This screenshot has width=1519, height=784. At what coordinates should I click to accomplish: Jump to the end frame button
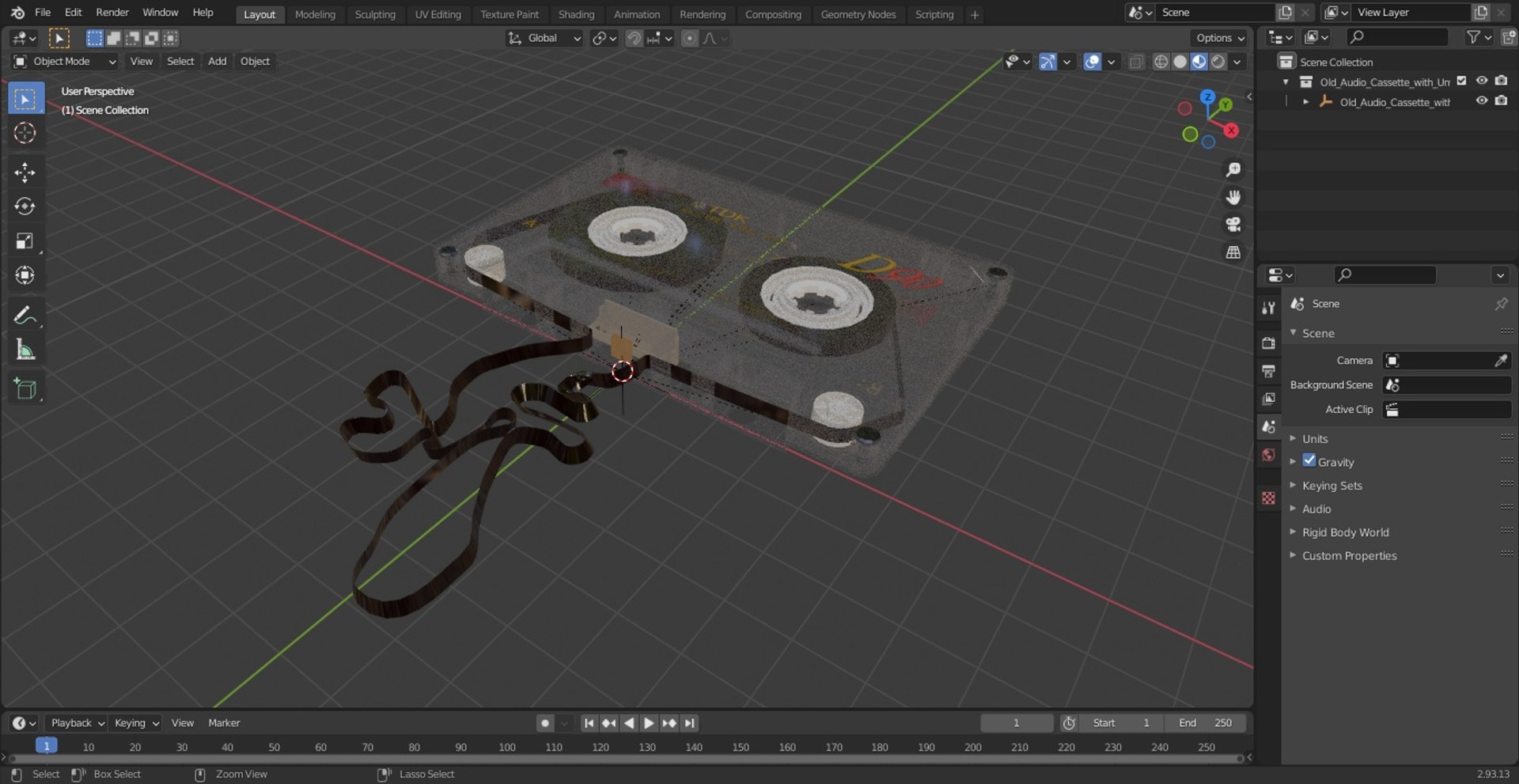pyautogui.click(x=690, y=723)
